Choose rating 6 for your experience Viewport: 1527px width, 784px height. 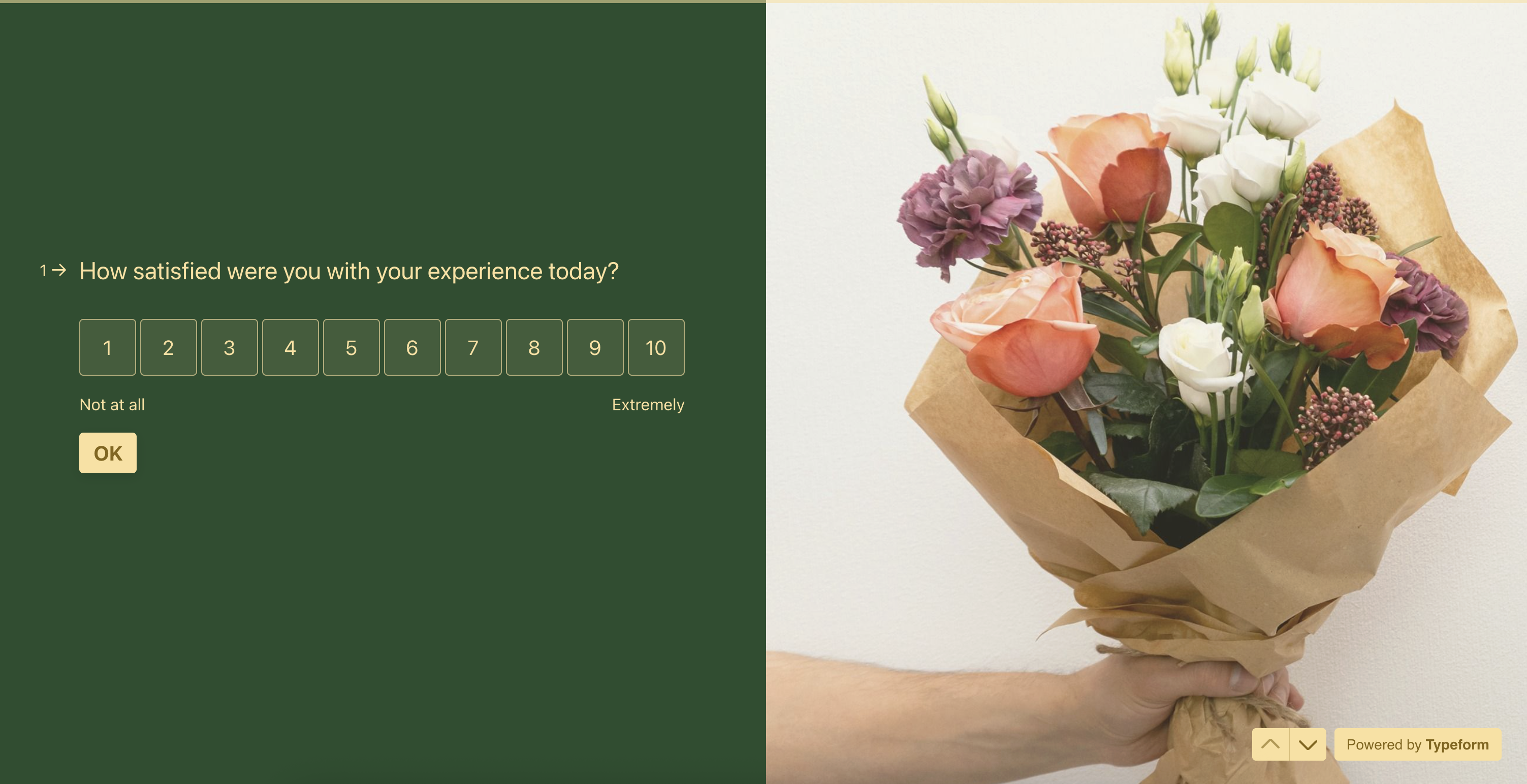[x=412, y=347]
